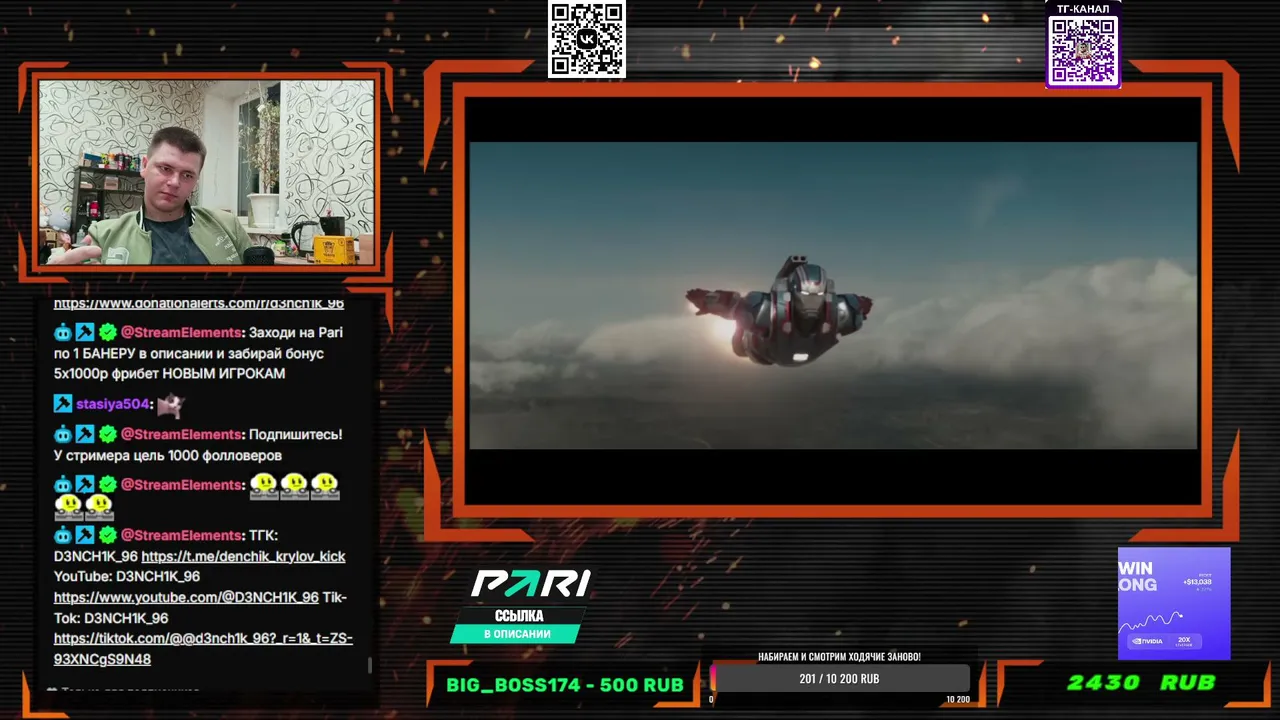Click the PARI logo
The height and width of the screenshot is (720, 1280).
point(530,583)
